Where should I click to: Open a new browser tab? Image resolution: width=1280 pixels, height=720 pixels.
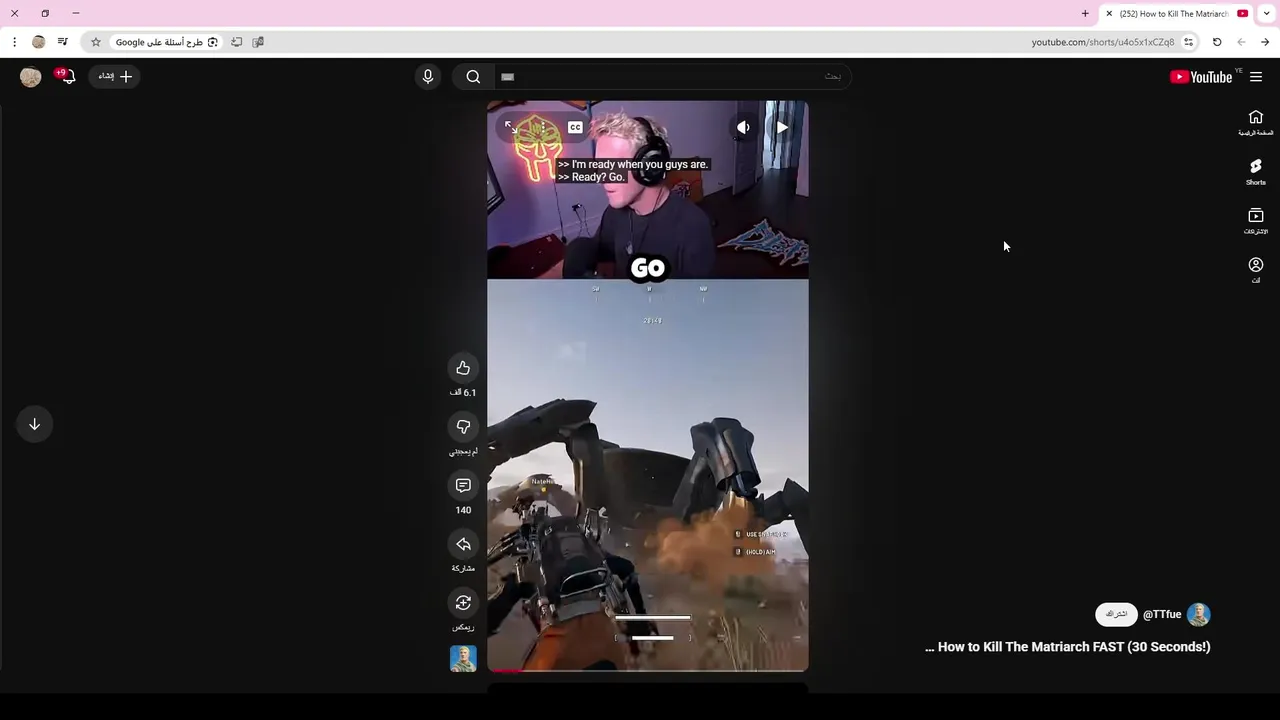[1085, 14]
